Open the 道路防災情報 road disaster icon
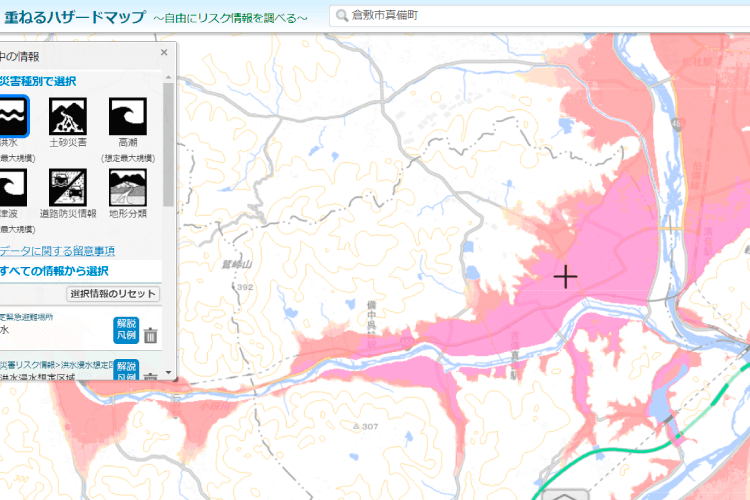This screenshot has width=750, height=500. (68, 187)
